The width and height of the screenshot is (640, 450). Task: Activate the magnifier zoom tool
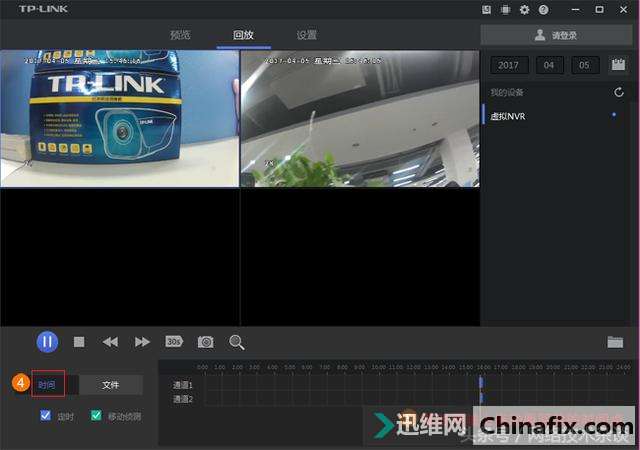tap(237, 342)
